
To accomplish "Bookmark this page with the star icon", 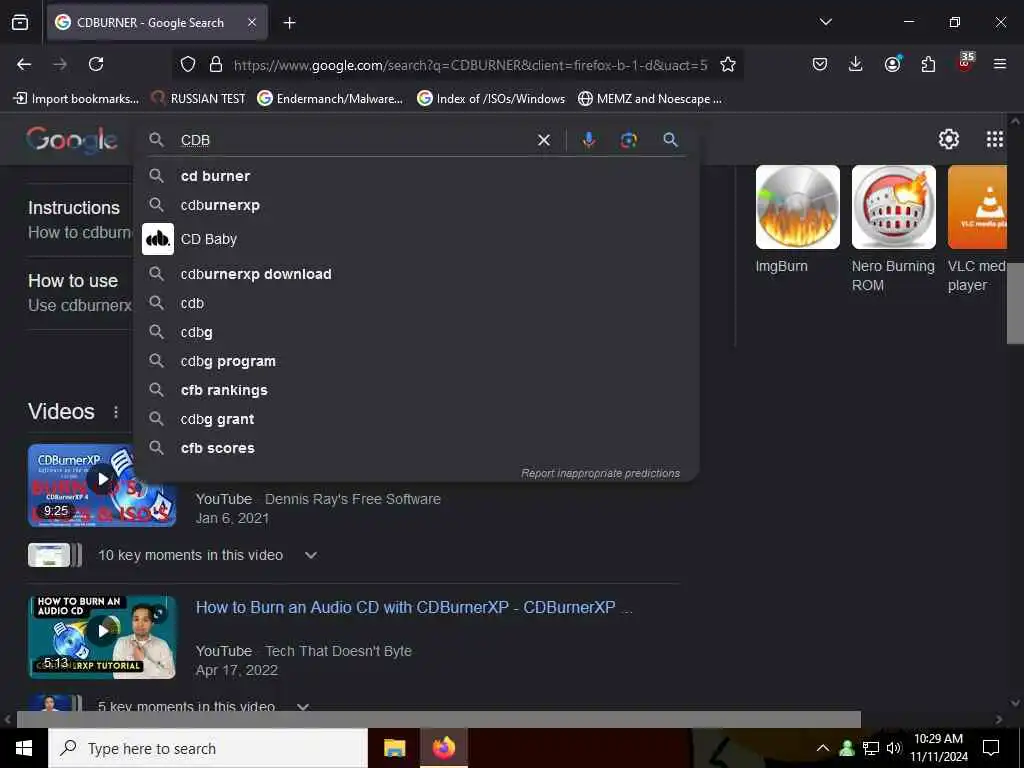I will [x=728, y=64].
